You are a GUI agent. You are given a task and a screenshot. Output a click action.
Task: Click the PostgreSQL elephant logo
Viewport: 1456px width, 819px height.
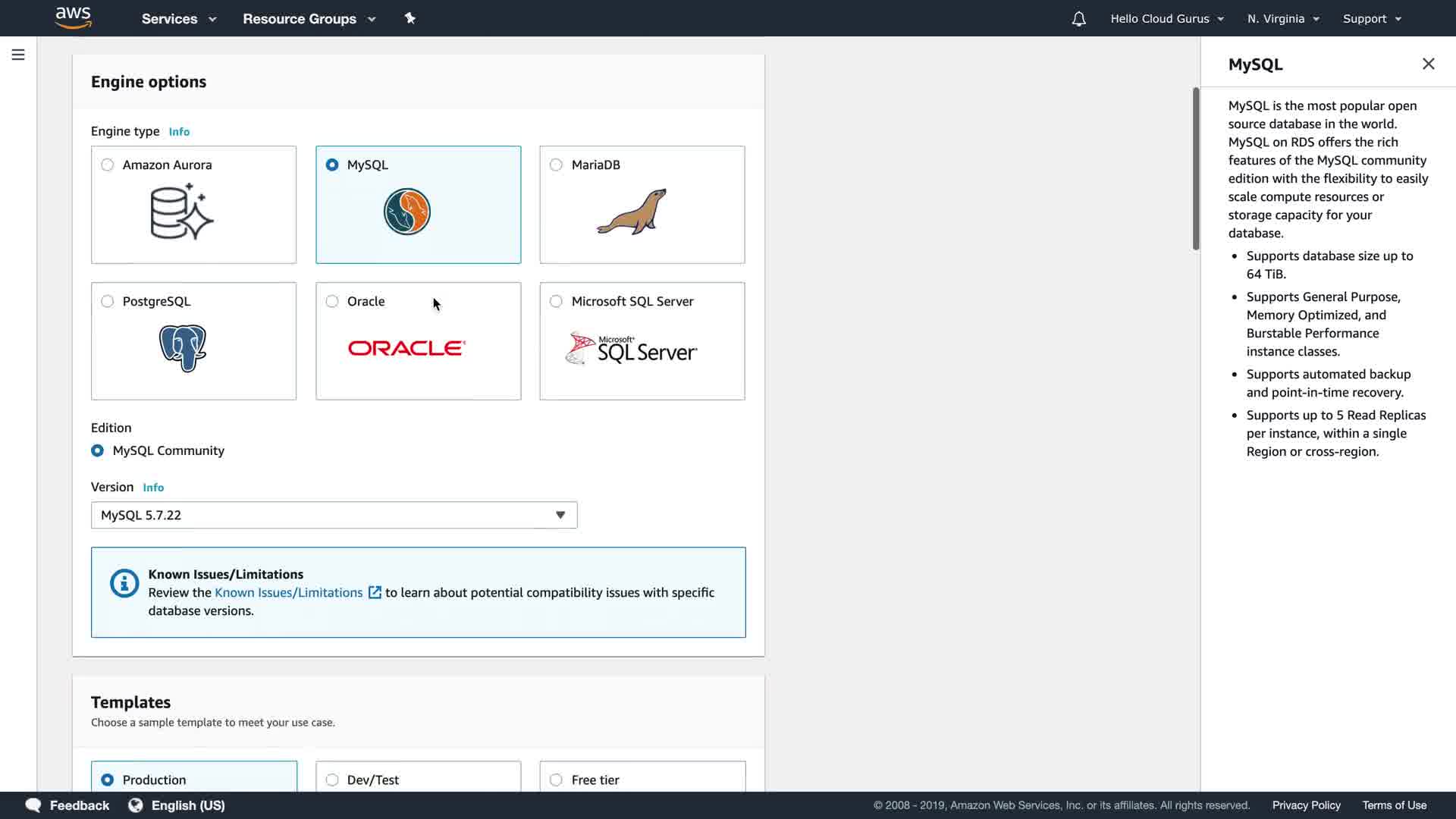(183, 348)
